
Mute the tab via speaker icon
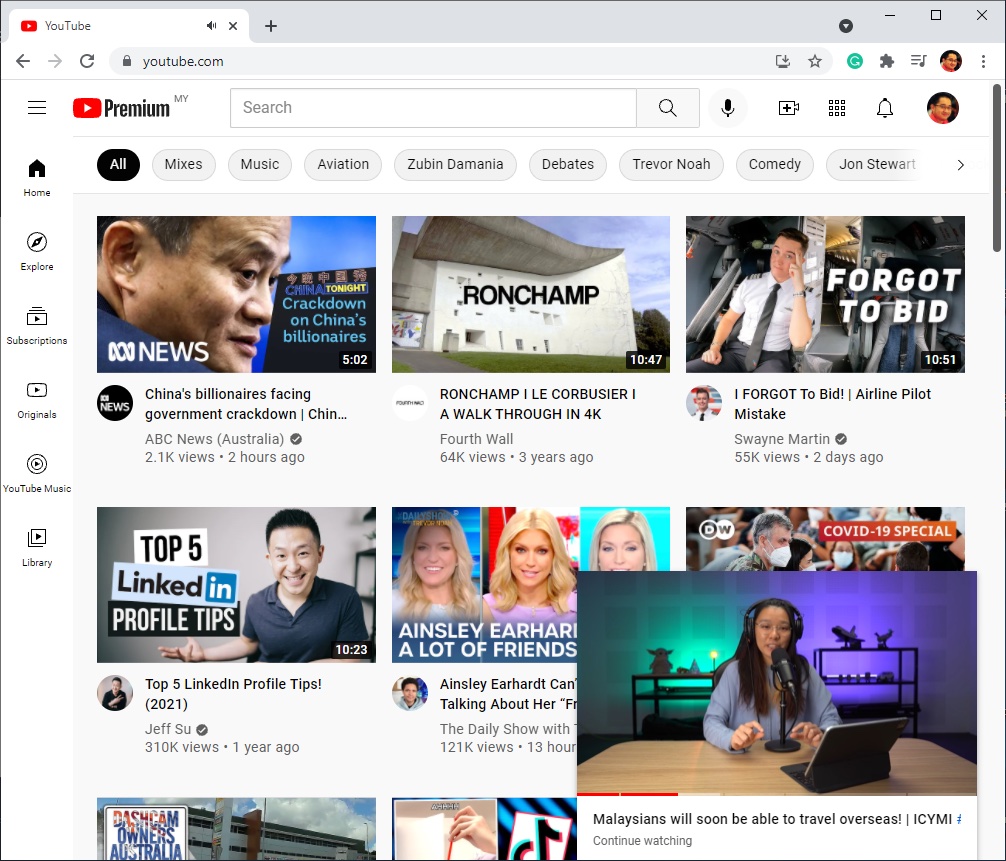pyautogui.click(x=212, y=26)
